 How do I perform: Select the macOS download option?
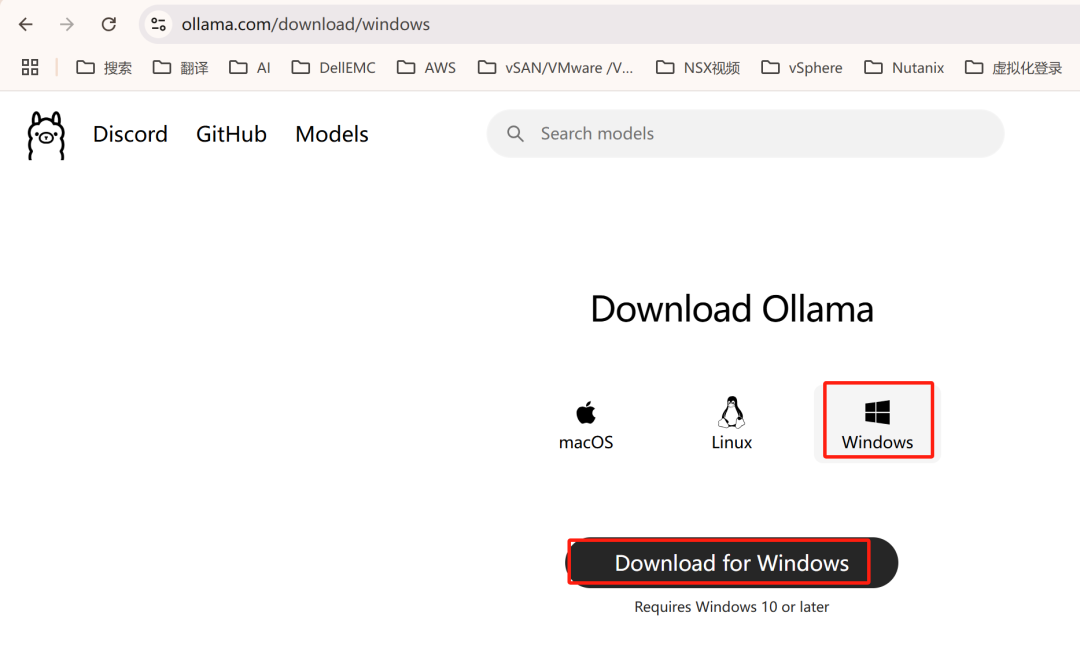(585, 426)
